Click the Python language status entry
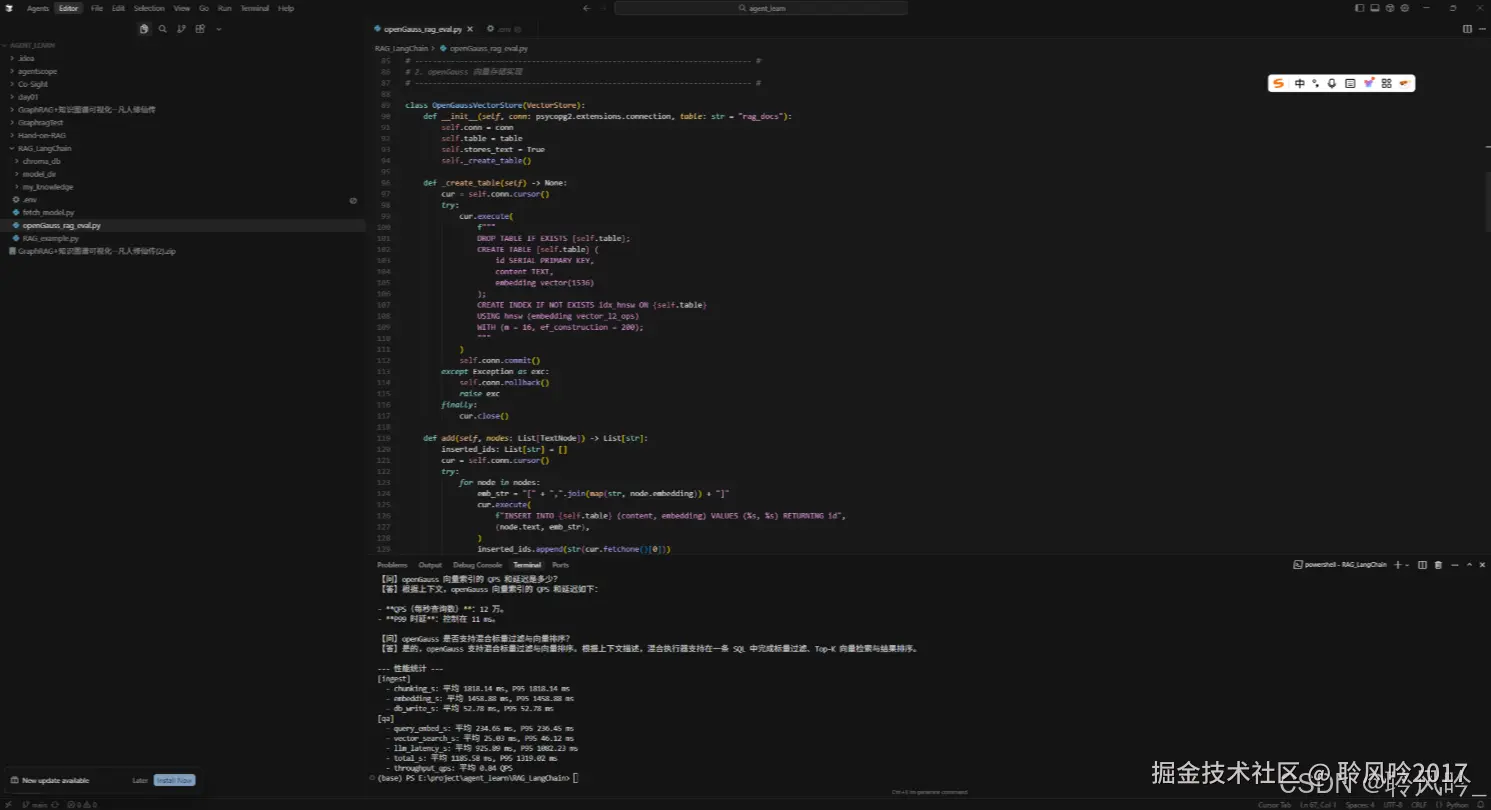The image size is (1491, 810). click(1455, 804)
